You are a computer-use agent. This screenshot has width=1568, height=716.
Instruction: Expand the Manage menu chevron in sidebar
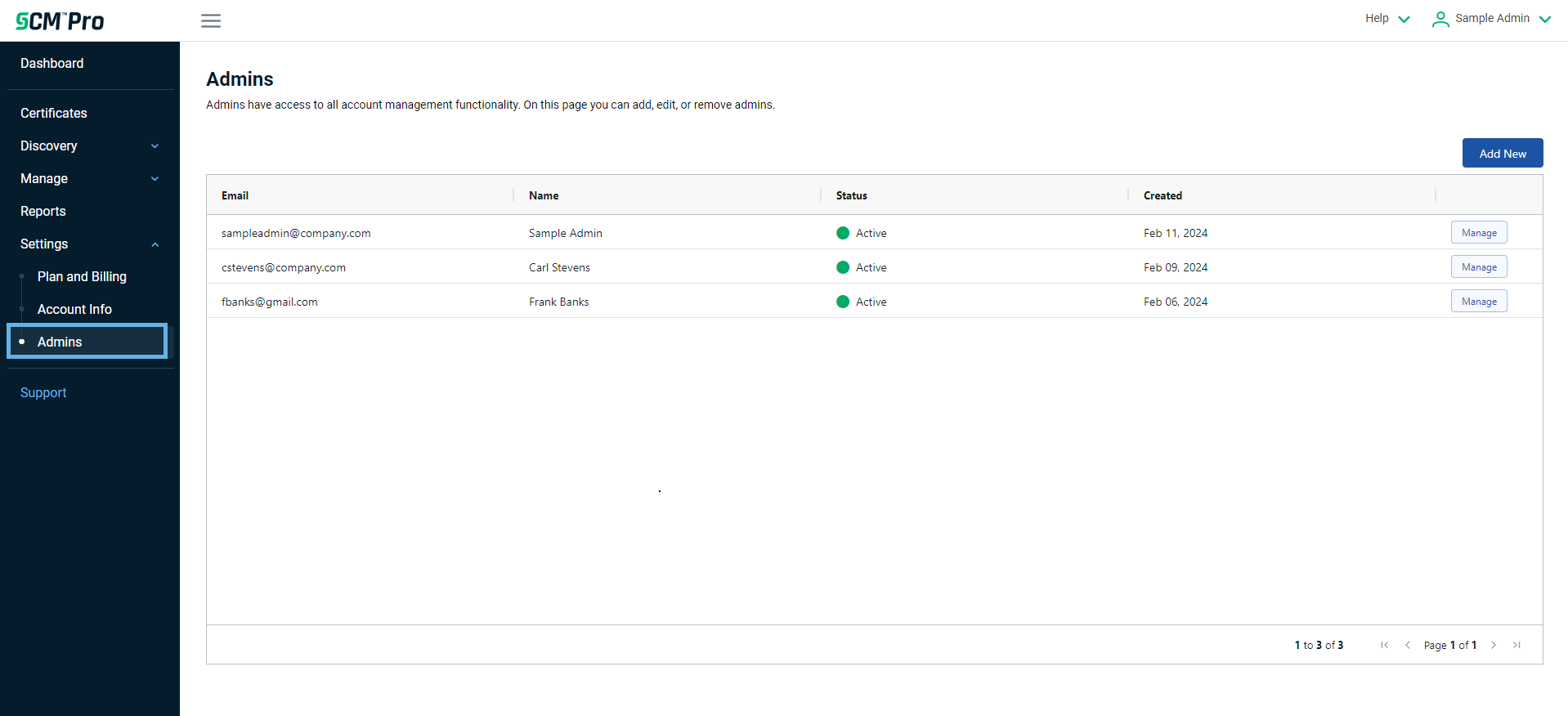(x=155, y=179)
